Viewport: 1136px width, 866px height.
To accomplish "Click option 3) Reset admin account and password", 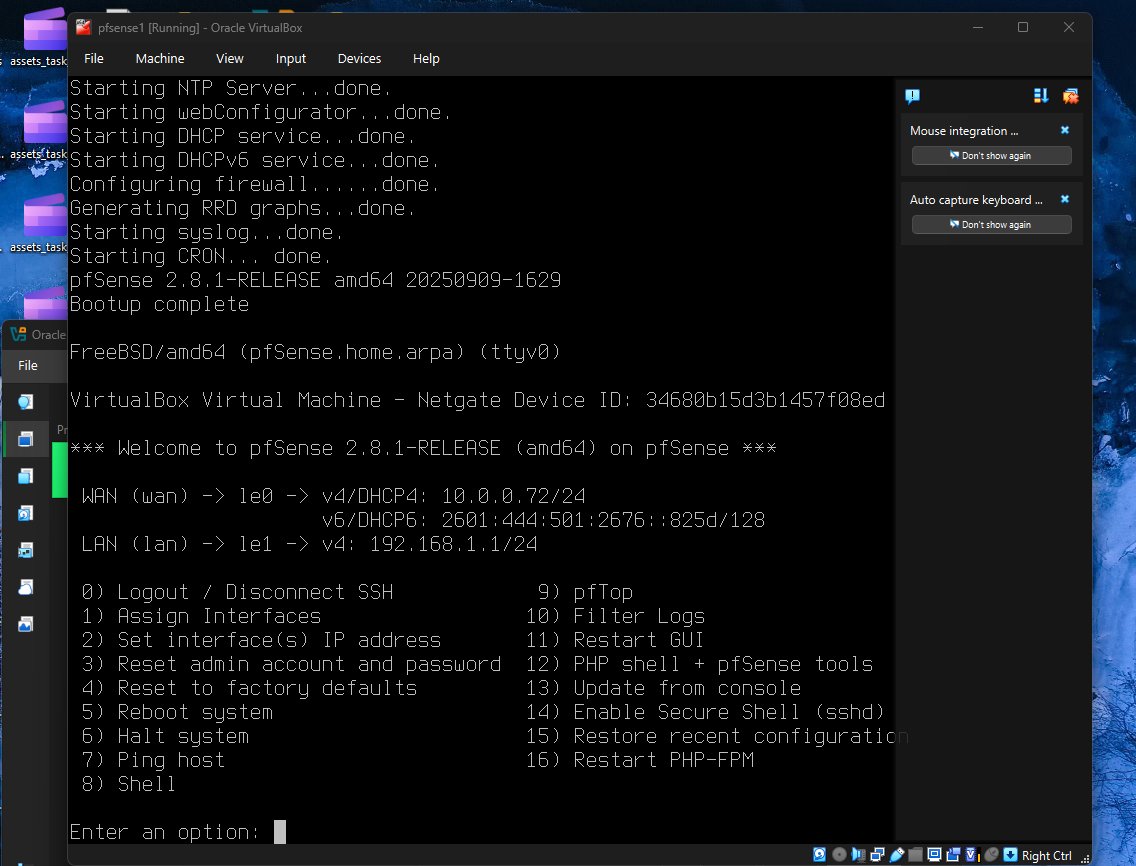I will click(x=291, y=664).
